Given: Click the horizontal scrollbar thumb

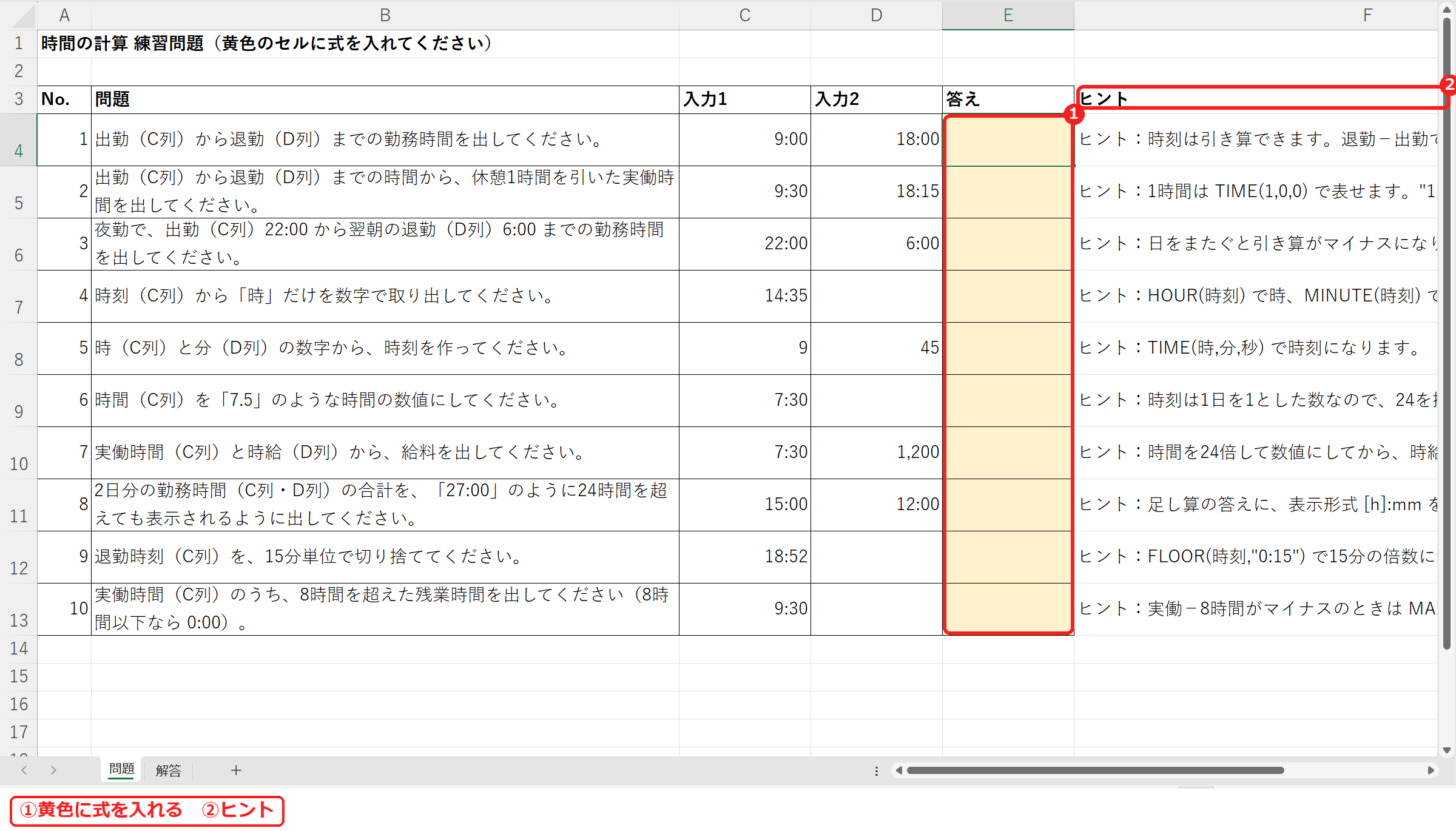Looking at the screenshot, I should click(1095, 770).
